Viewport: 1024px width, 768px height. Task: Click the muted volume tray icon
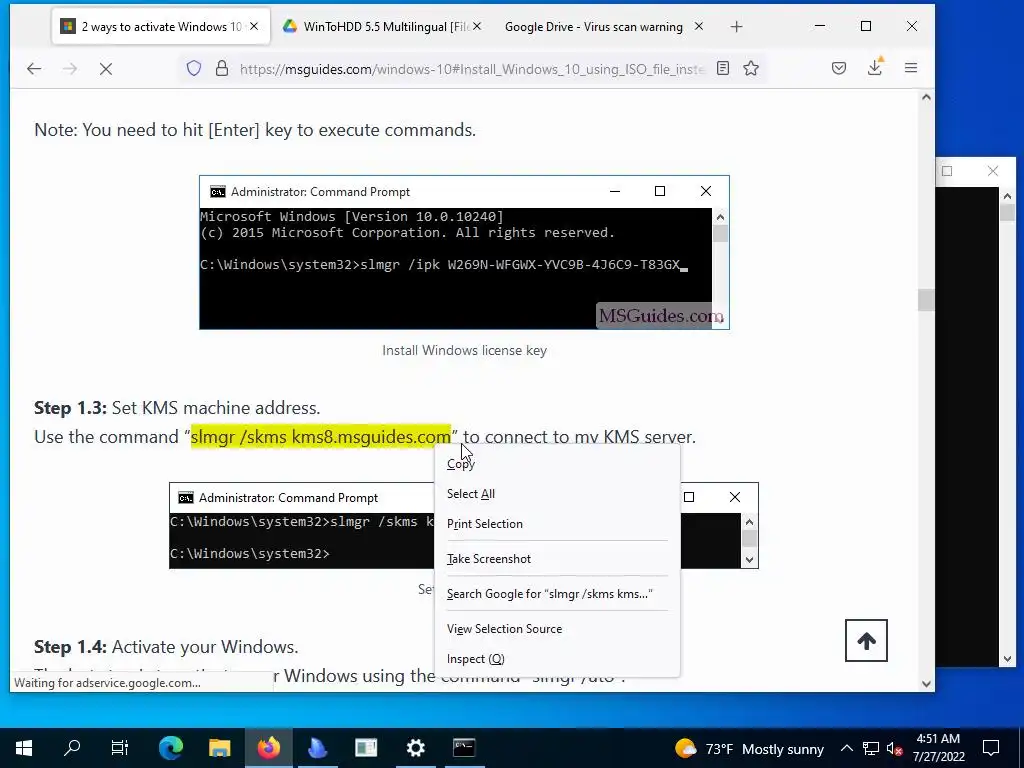tap(895, 748)
